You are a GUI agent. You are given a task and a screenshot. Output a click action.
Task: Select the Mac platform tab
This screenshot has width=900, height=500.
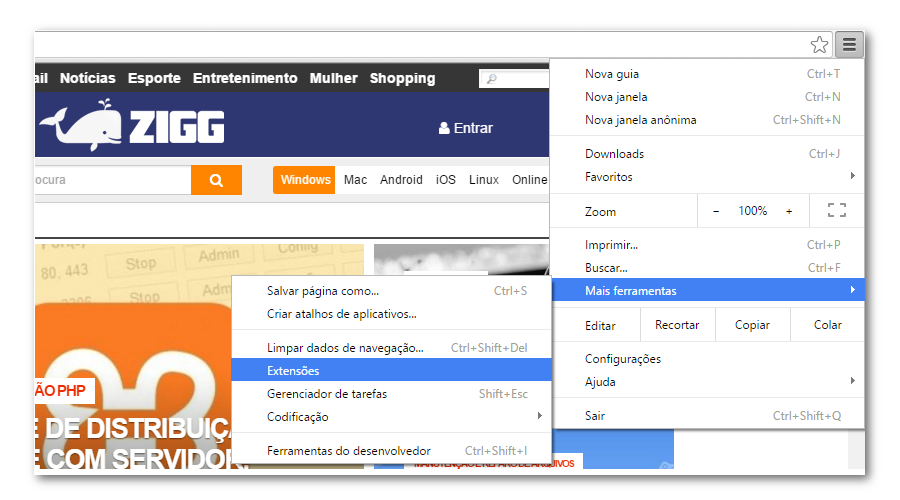pos(355,180)
